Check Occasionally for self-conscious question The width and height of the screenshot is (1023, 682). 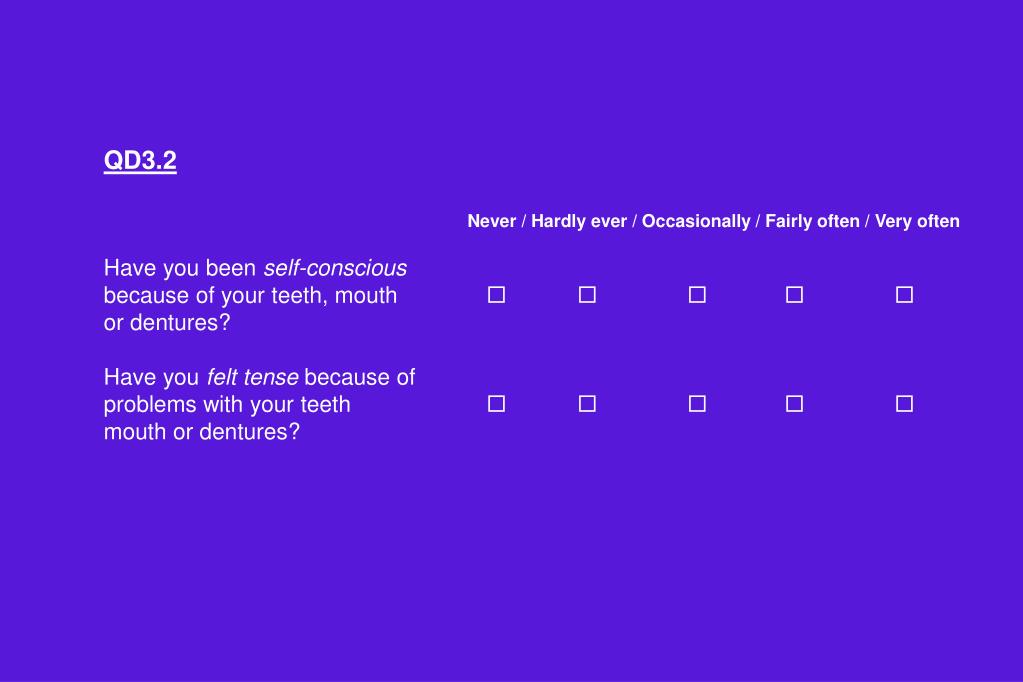click(x=697, y=295)
